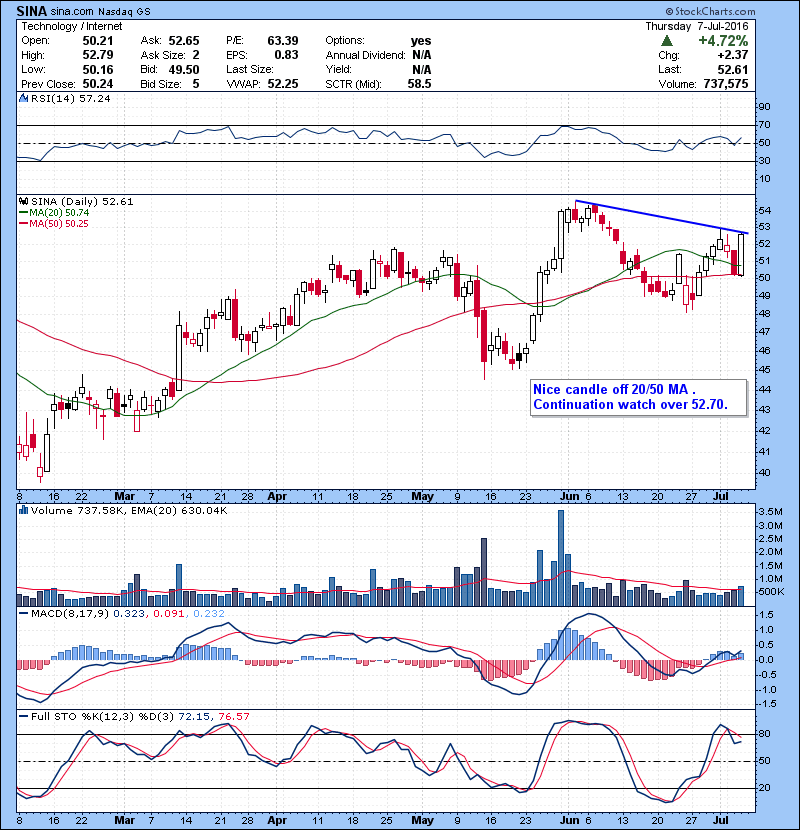The image size is (800, 830).
Task: Click the volume bars icon beside Volume label
Action: point(23,511)
